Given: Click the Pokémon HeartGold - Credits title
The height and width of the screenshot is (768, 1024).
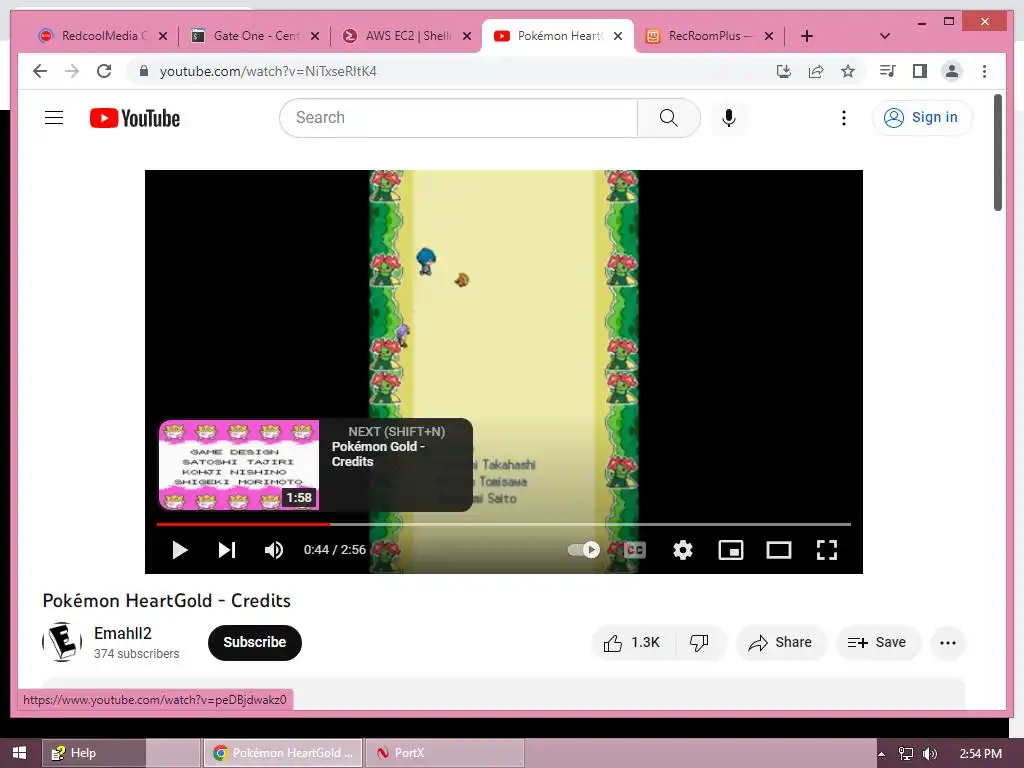Looking at the screenshot, I should [167, 601].
